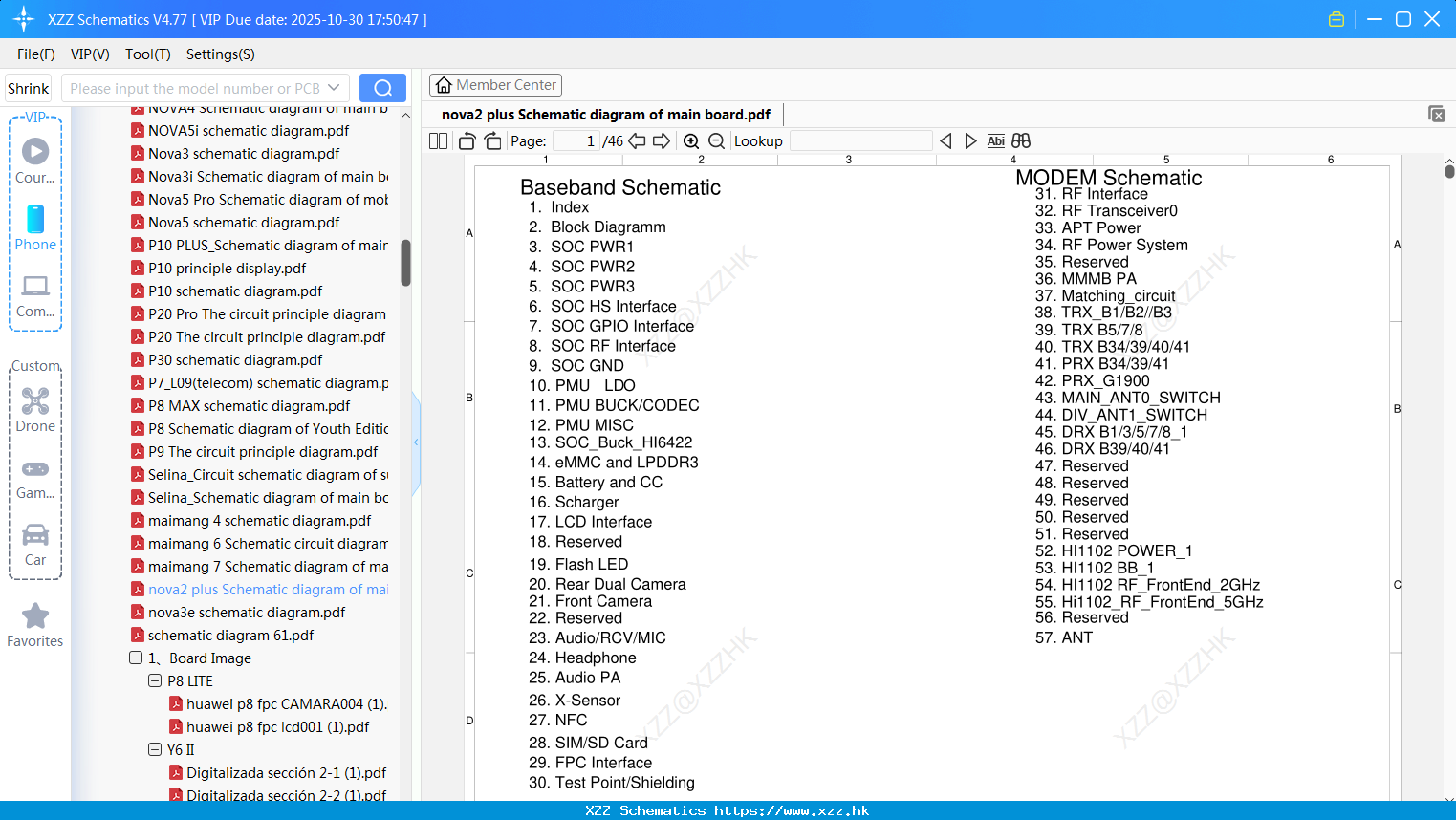Find next lookup result

(970, 141)
